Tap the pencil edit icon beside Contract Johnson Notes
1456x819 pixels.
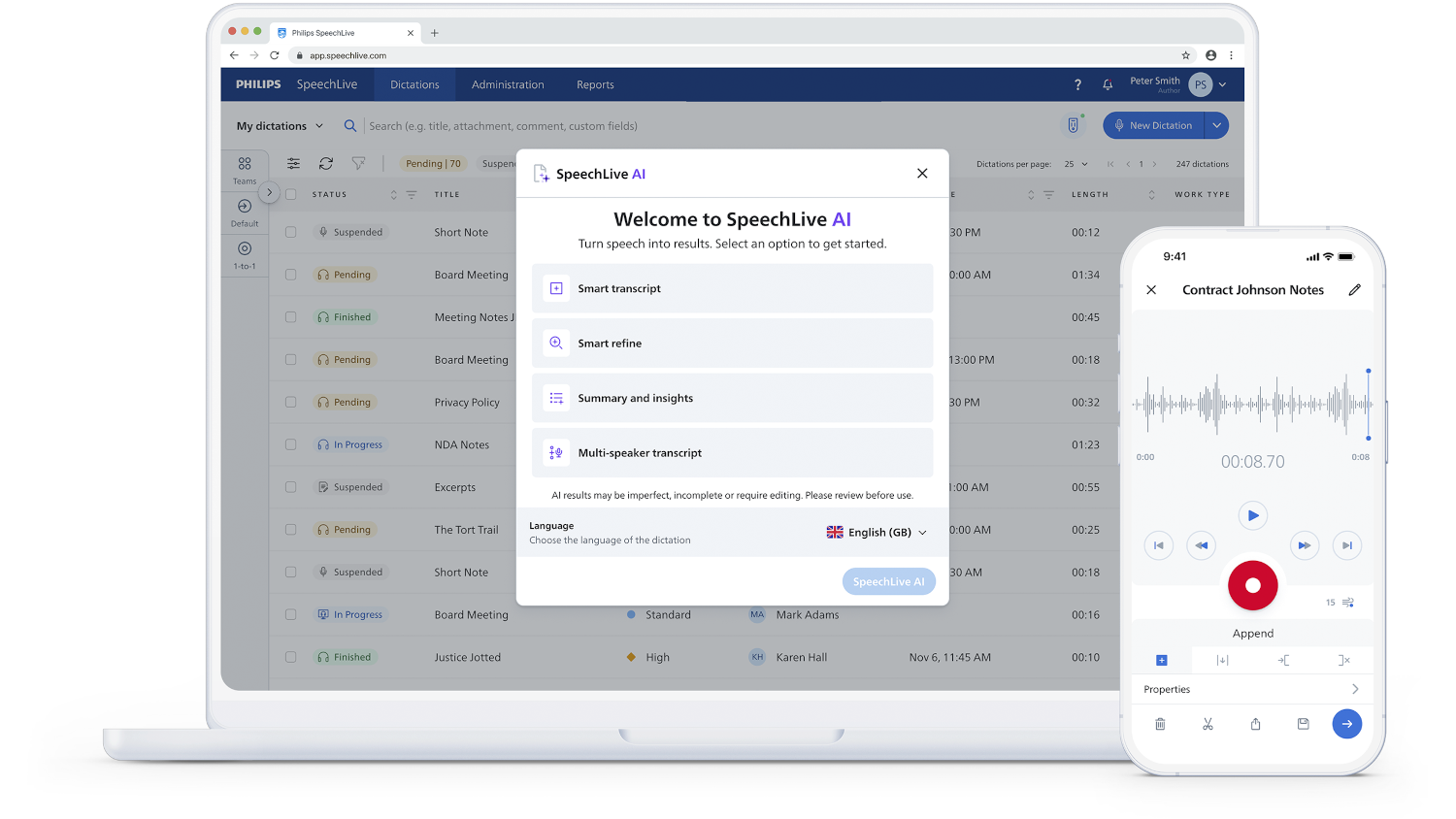coord(1354,289)
